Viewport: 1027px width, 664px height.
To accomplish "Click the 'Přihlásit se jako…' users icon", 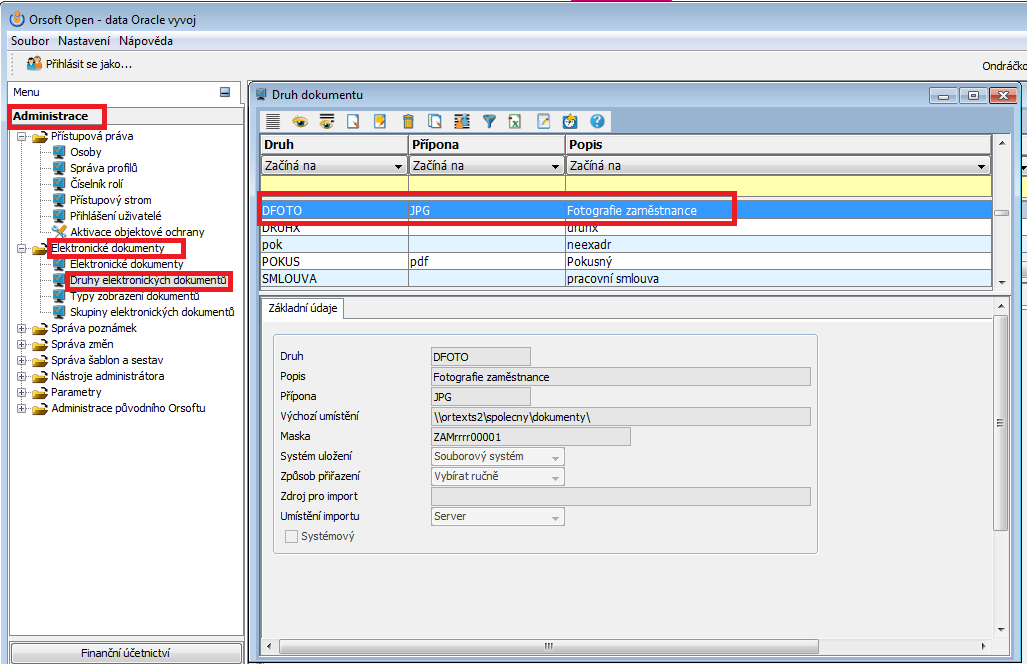I will [x=33, y=64].
